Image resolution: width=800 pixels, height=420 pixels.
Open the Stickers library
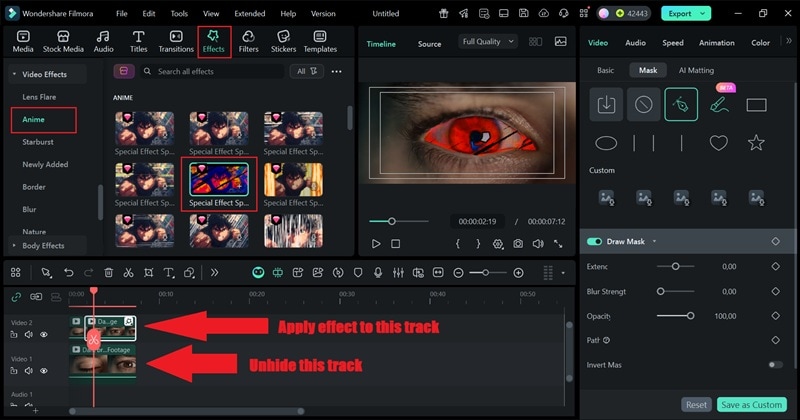283,41
